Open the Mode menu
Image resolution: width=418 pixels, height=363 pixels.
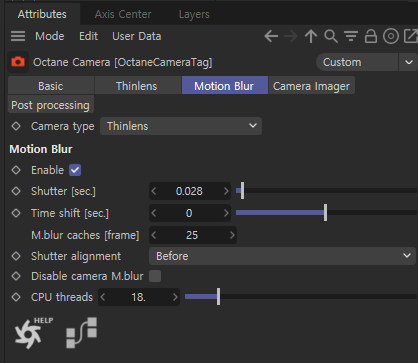50,36
